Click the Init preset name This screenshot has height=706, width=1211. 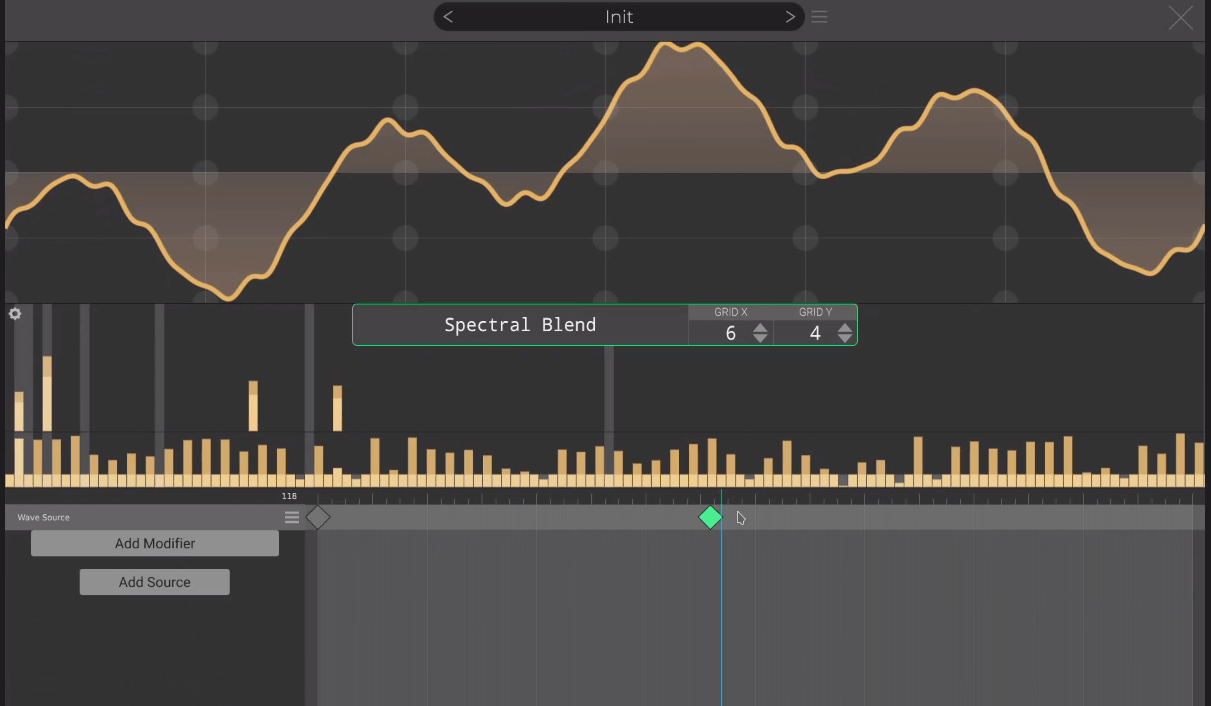coord(618,17)
